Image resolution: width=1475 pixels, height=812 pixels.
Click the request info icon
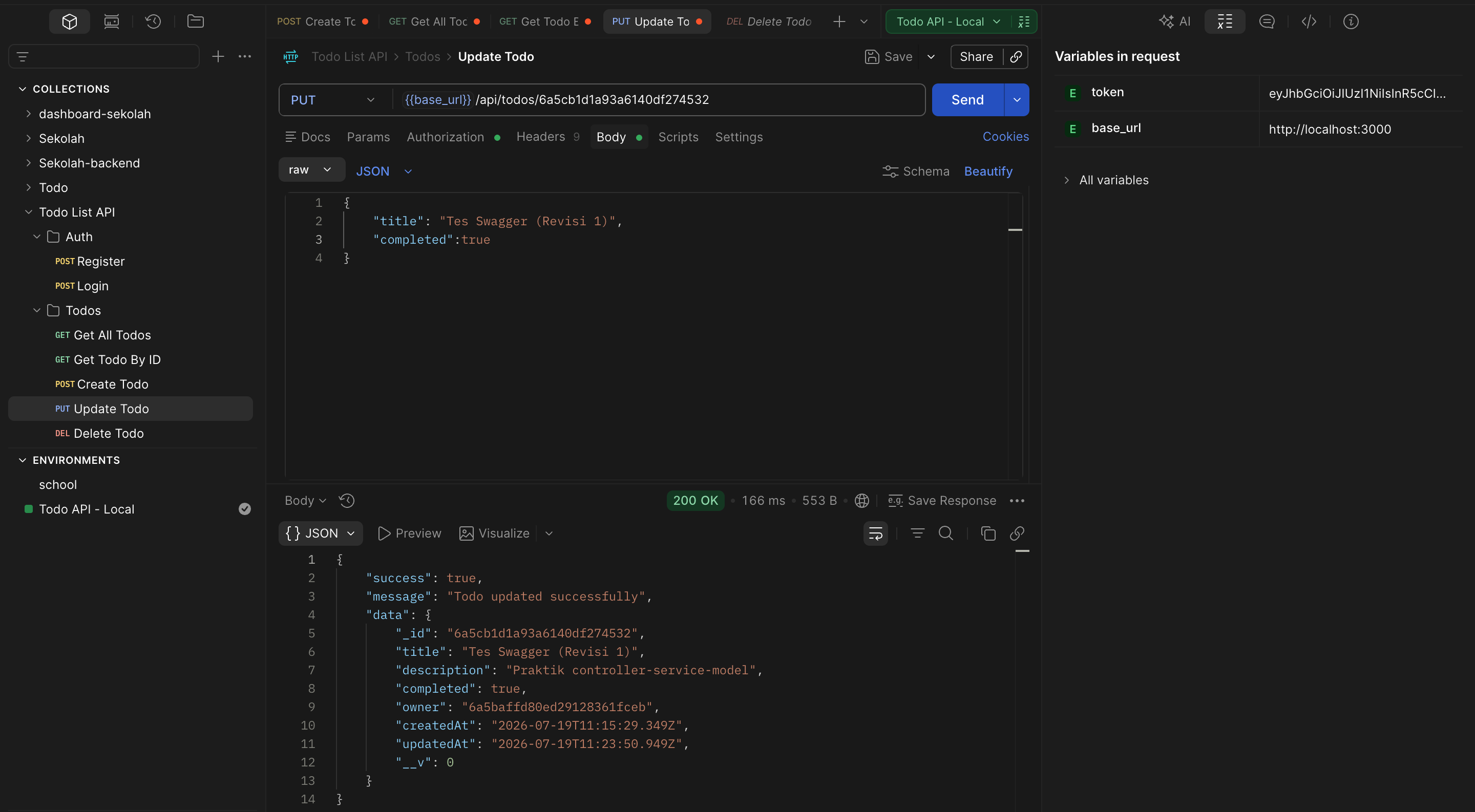1351,22
